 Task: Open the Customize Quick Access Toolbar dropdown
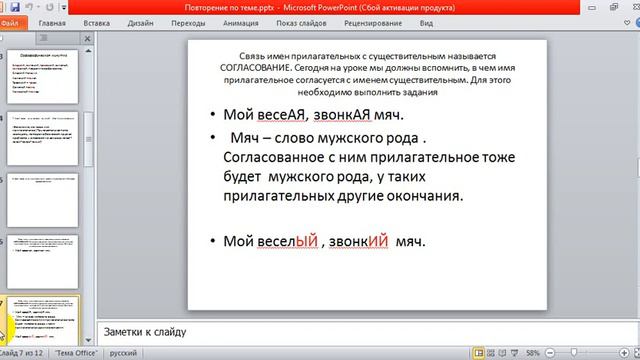pyautogui.click(x=64, y=7)
